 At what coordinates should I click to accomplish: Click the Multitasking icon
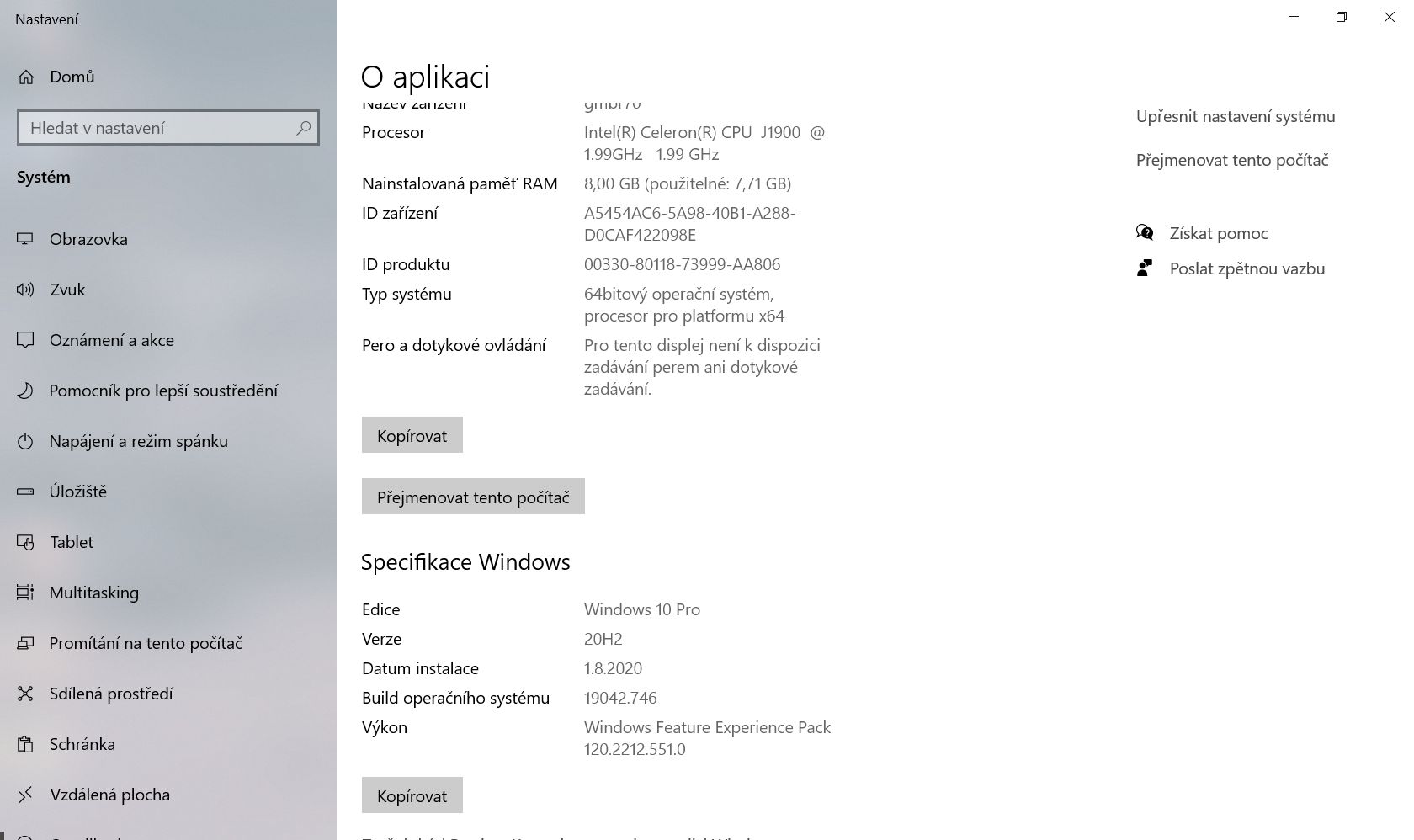point(25,593)
